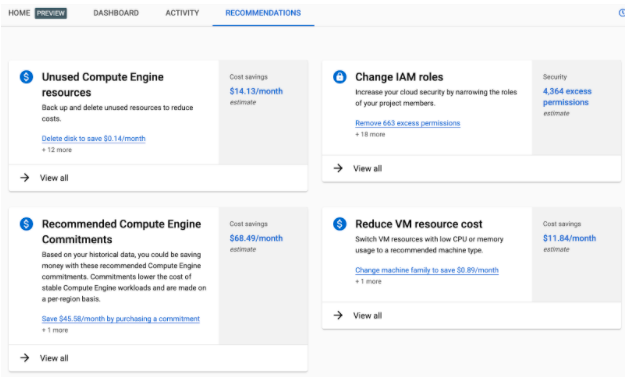The width and height of the screenshot is (629, 378).
Task: Open the Remove 663 excess permissions link
Action: tap(408, 123)
